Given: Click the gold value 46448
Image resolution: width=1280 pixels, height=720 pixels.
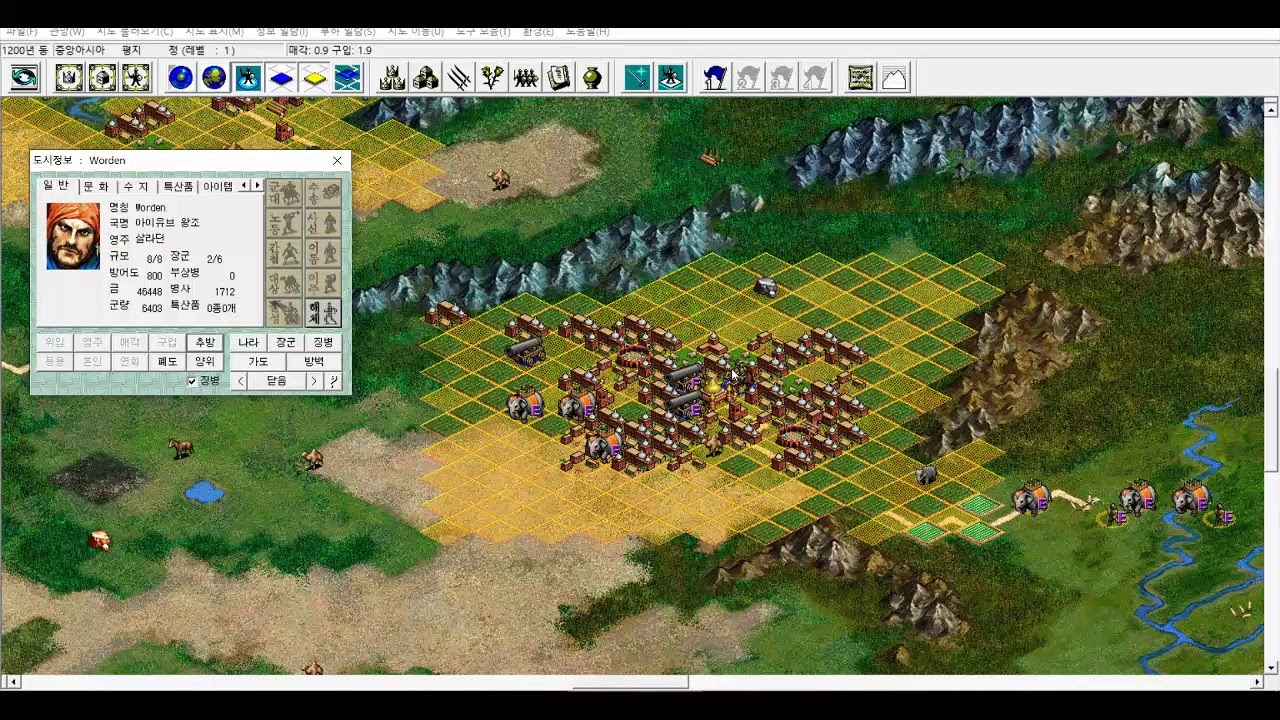Looking at the screenshot, I should click(149, 292).
